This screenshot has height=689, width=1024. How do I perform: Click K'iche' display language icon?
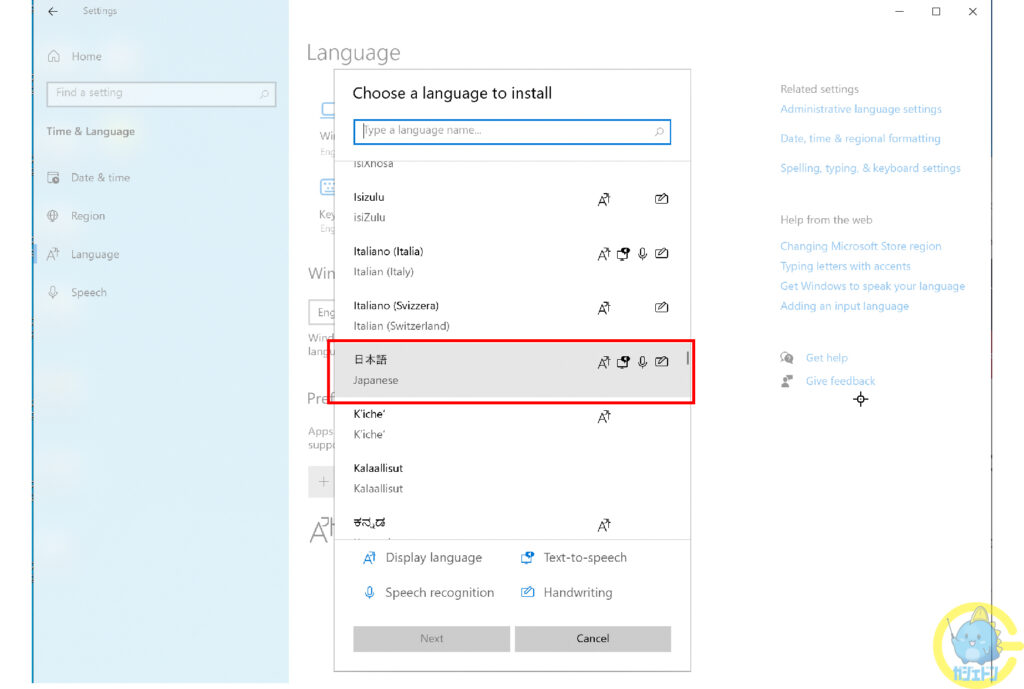pos(604,416)
